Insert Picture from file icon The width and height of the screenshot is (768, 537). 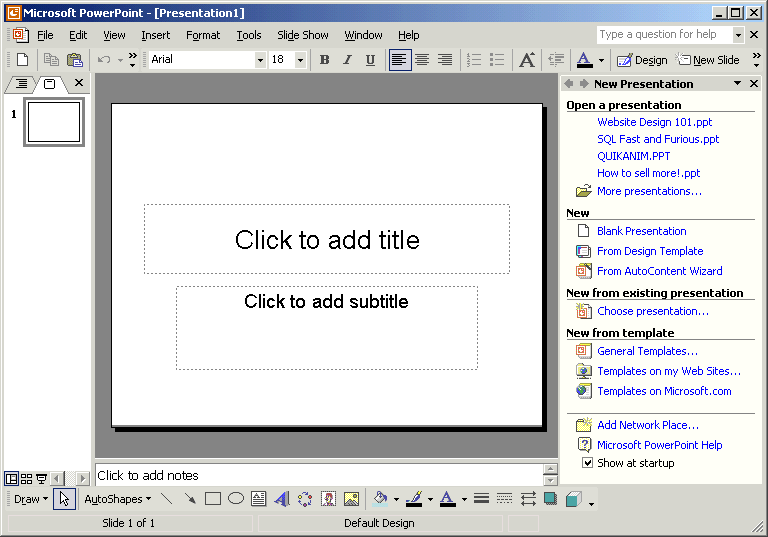point(352,499)
